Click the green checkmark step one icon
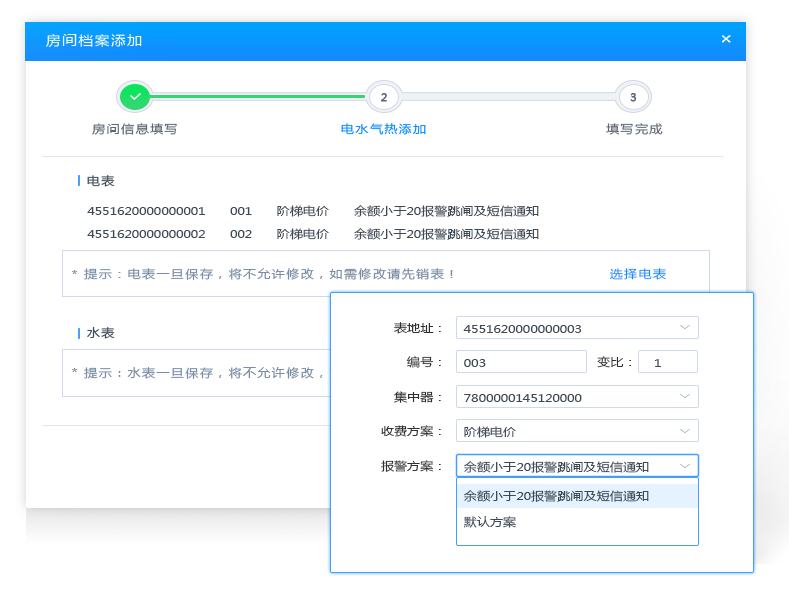Screen dimensions: 789x596 pyautogui.click(x=134, y=97)
